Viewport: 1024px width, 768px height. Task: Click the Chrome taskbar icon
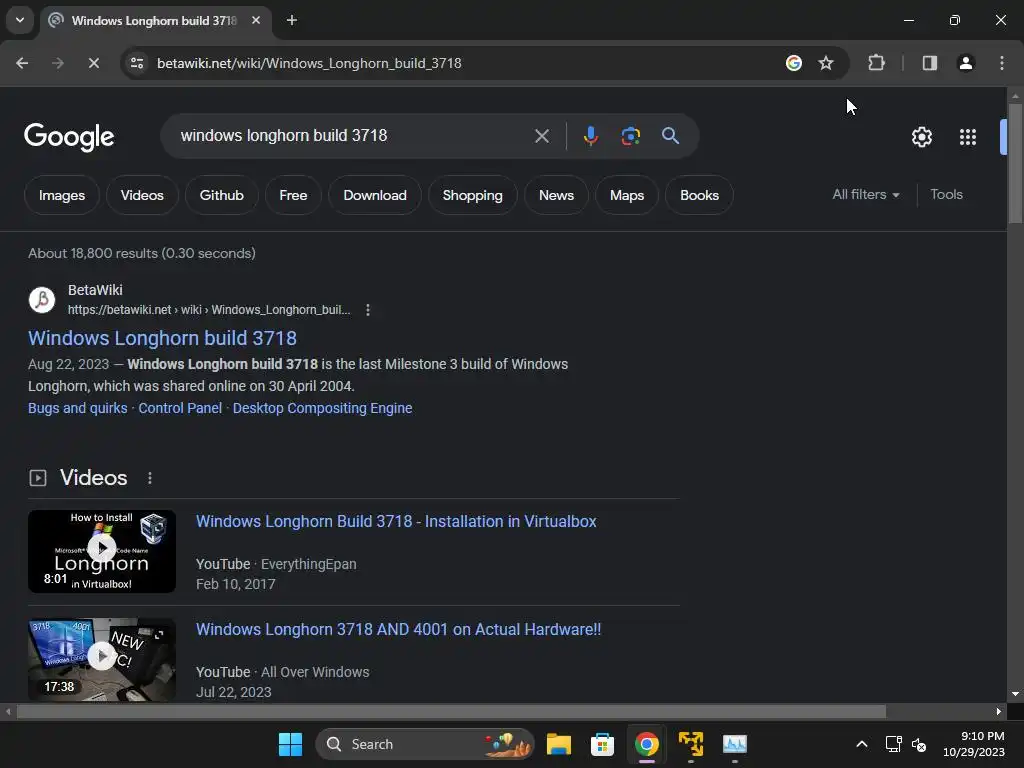click(x=647, y=744)
